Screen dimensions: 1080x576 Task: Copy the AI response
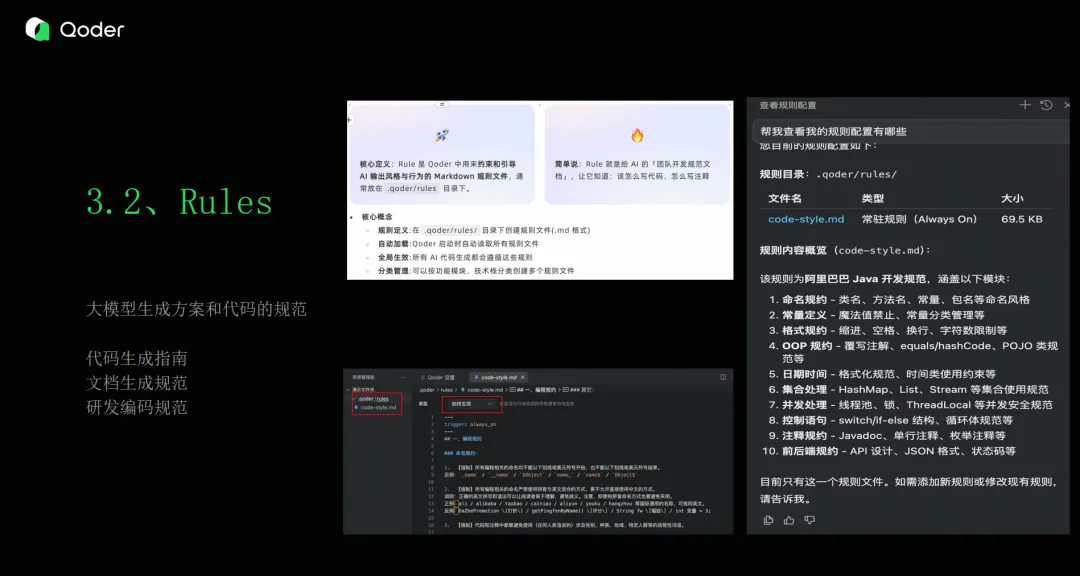coord(769,520)
